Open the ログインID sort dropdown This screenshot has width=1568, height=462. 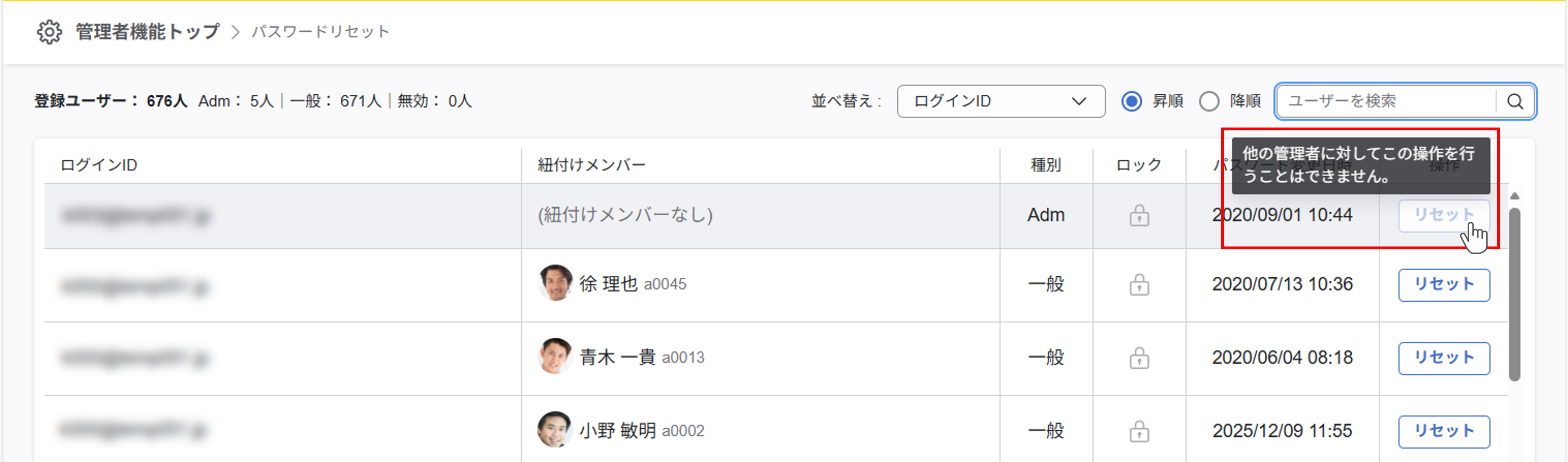click(1001, 101)
